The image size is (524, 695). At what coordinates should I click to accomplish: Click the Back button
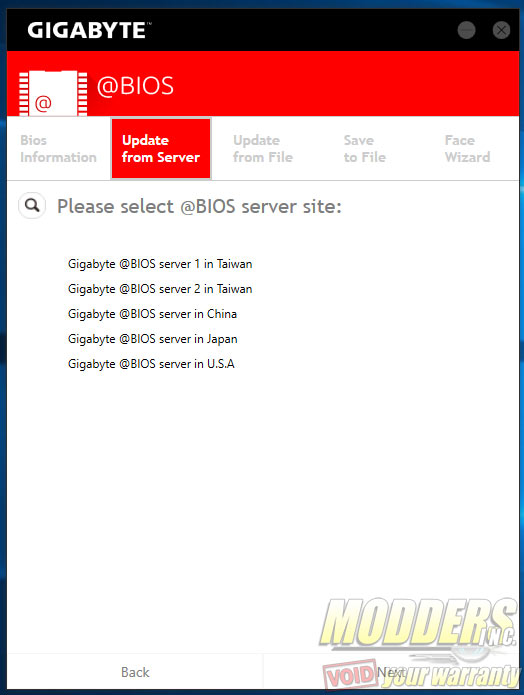135,672
